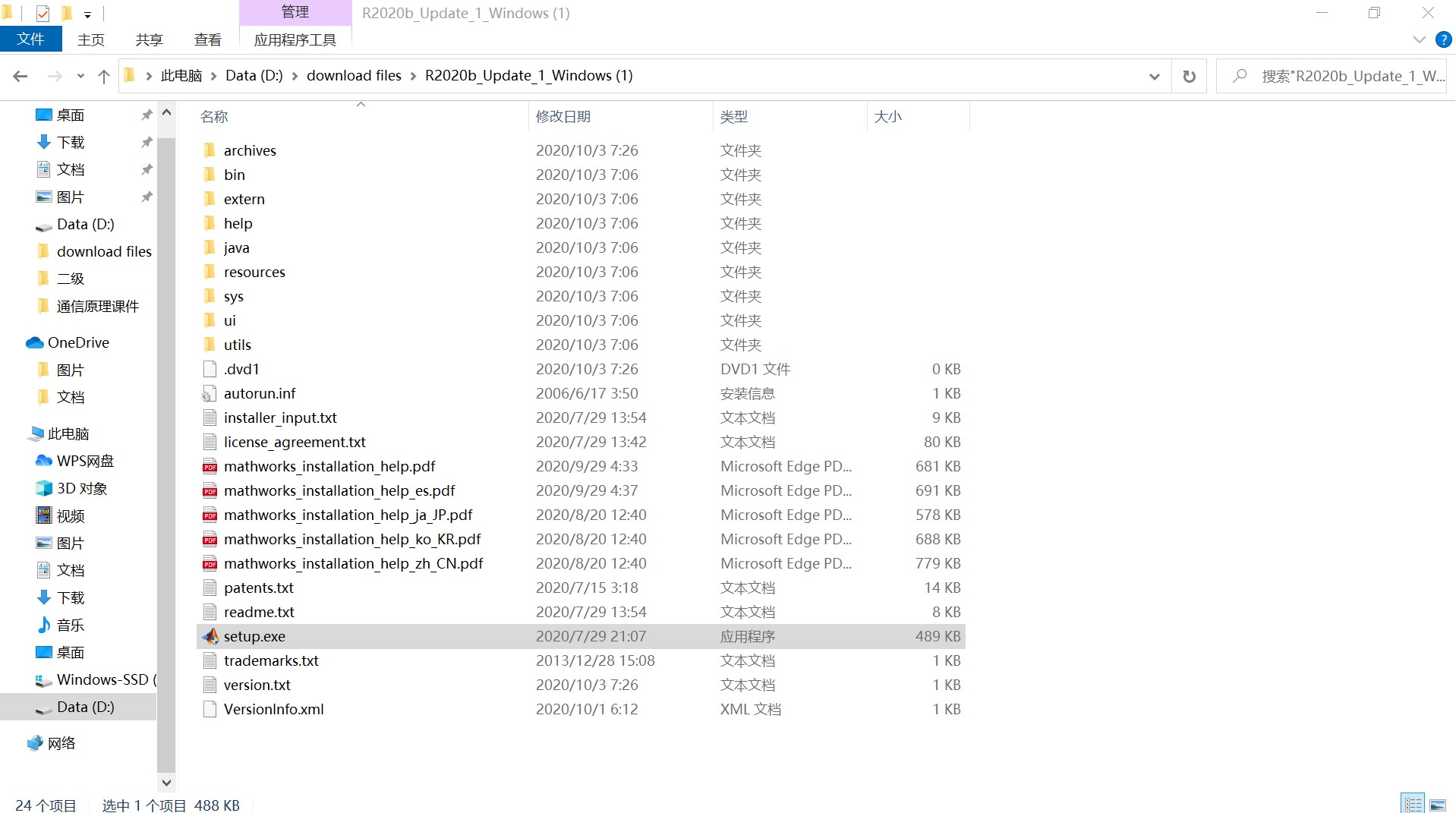The width and height of the screenshot is (1456, 813).
Task: Switch to details view layout icon
Action: coord(1413,804)
